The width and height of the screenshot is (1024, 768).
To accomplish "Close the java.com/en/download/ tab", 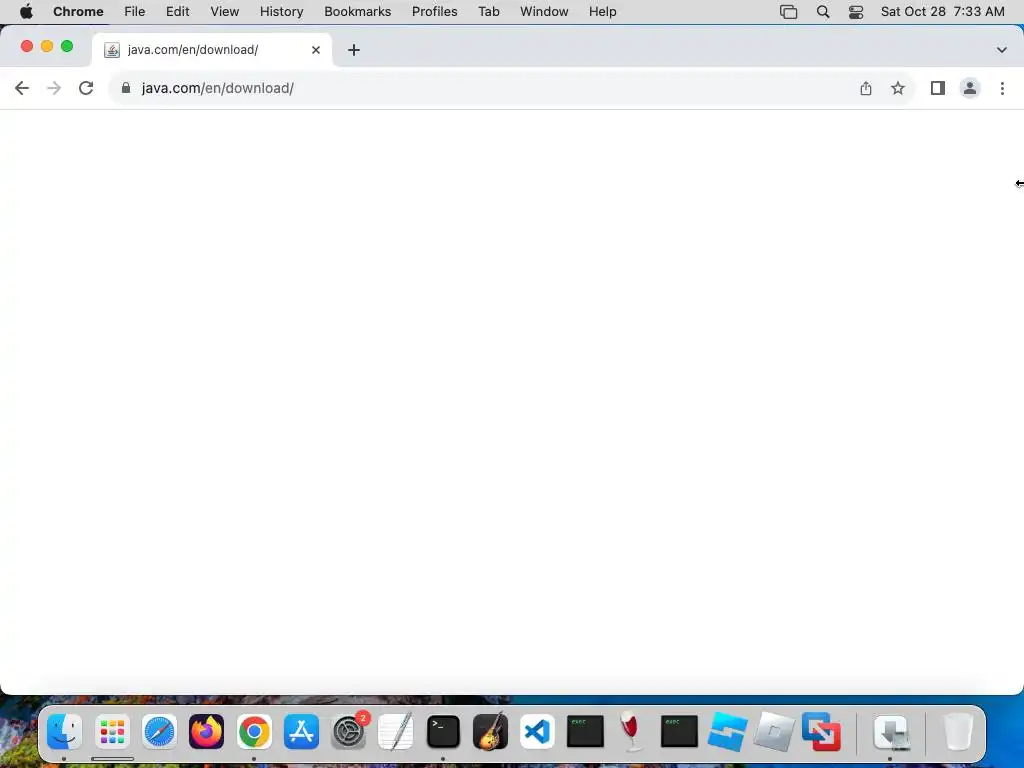I will (x=316, y=50).
